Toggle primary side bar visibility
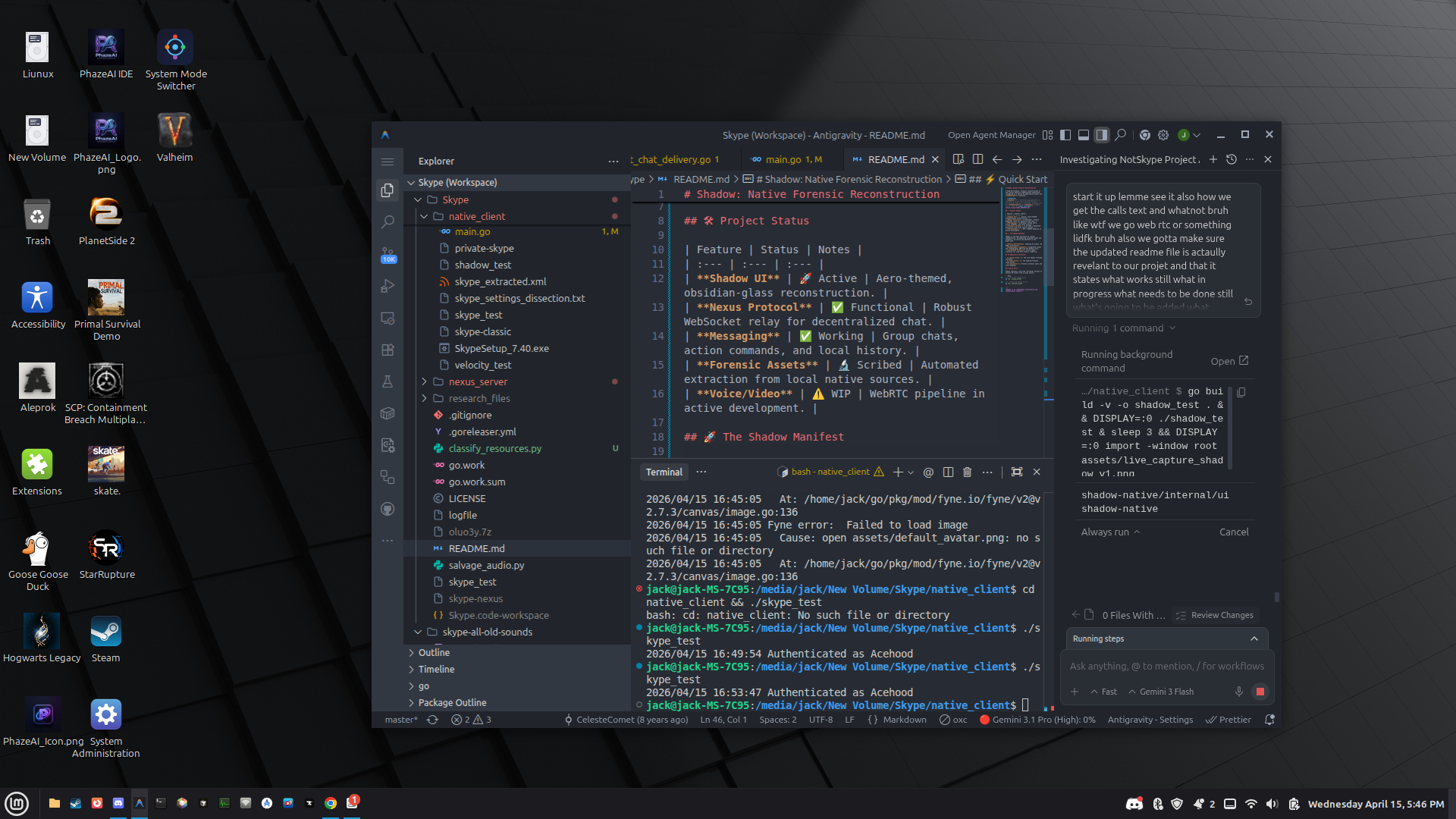Screen dimensions: 1456x819 pyautogui.click(x=1065, y=135)
